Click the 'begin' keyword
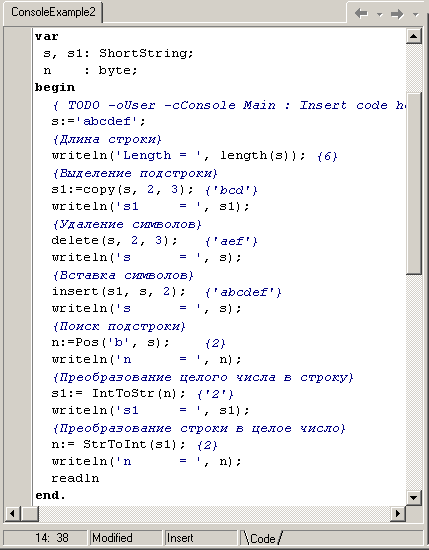 click(x=55, y=88)
